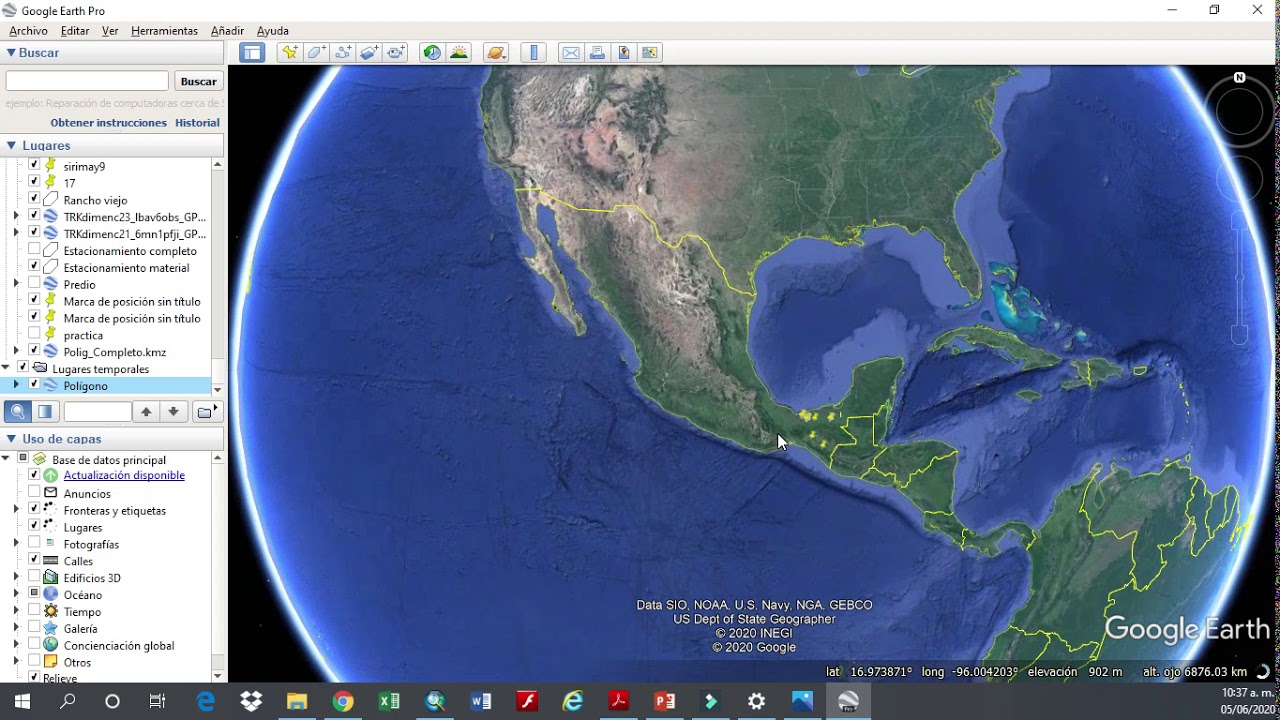
Task: Open Excel from the taskbar
Action: pyautogui.click(x=389, y=701)
